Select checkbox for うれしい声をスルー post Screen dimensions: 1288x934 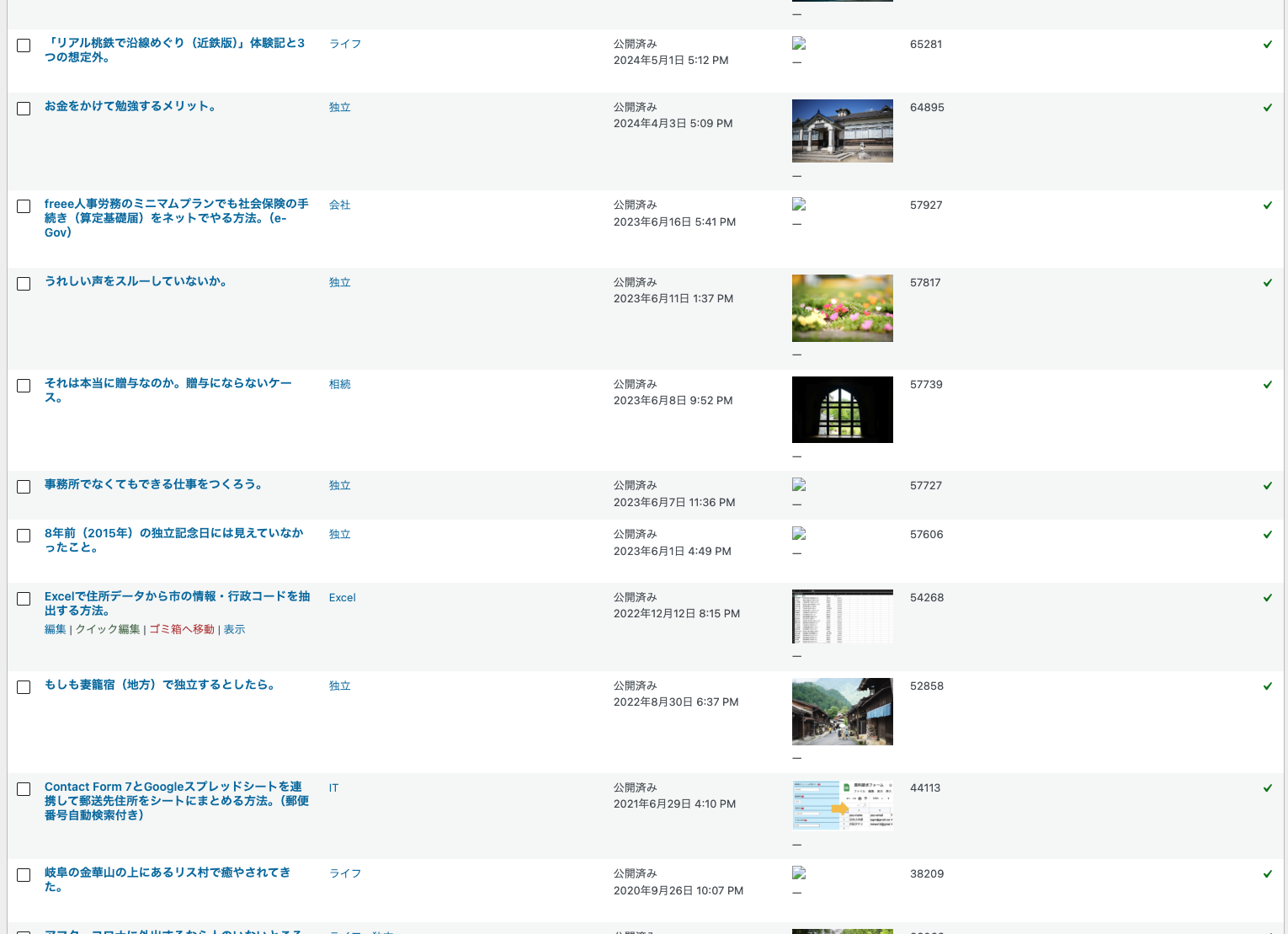pyautogui.click(x=24, y=284)
